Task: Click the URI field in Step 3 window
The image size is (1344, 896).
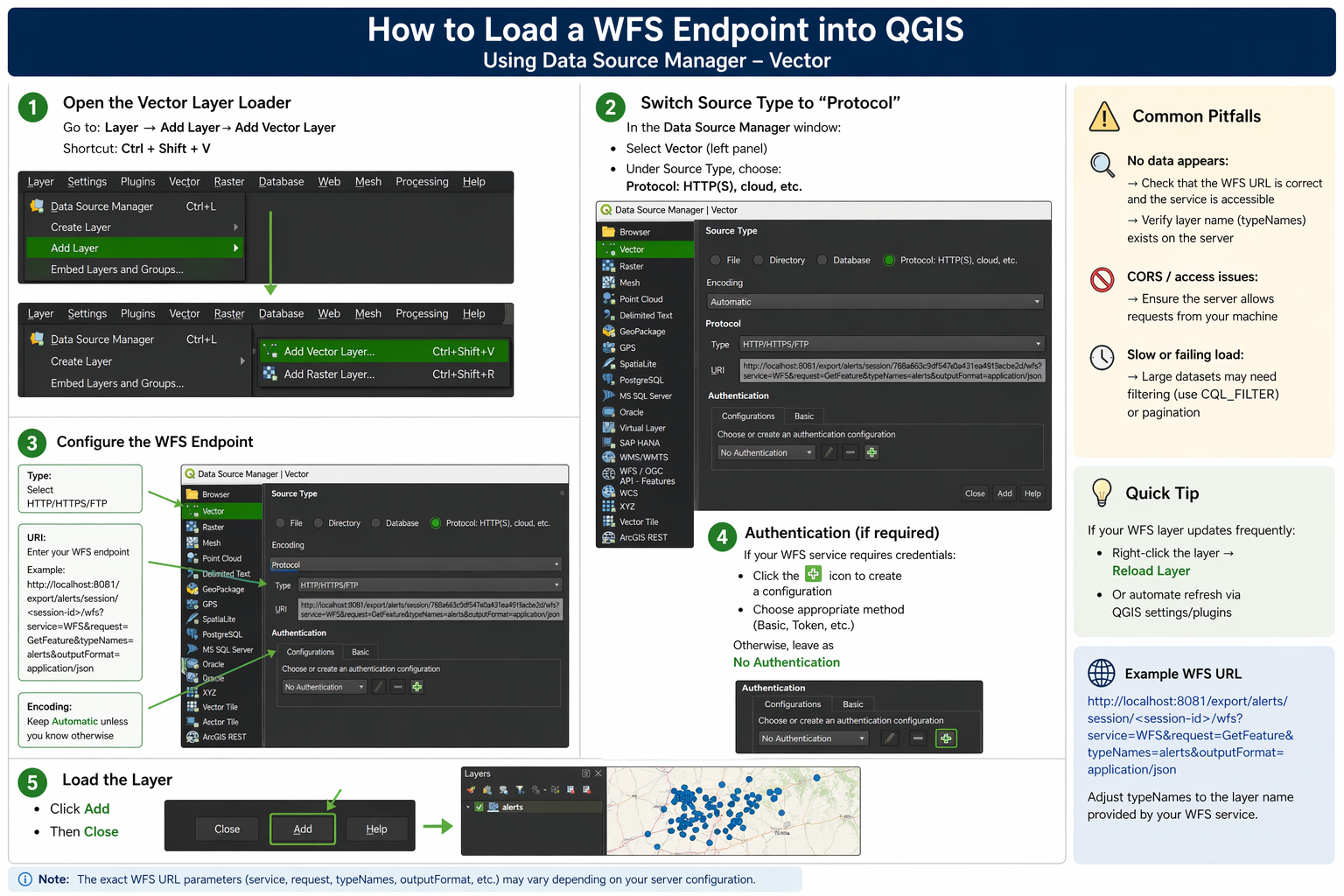Action: tap(430, 610)
